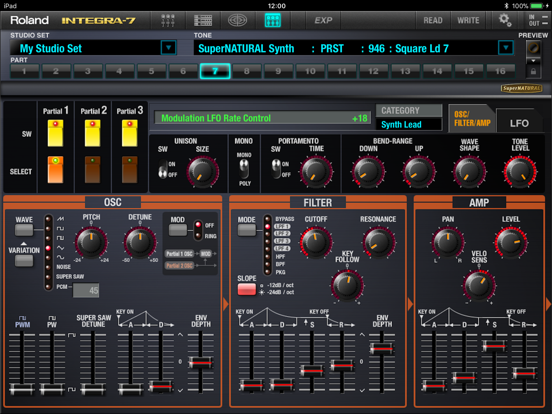Viewport: 552px width, 414px height.
Task: Expand the small arrow below Preview
Action: [533, 61]
